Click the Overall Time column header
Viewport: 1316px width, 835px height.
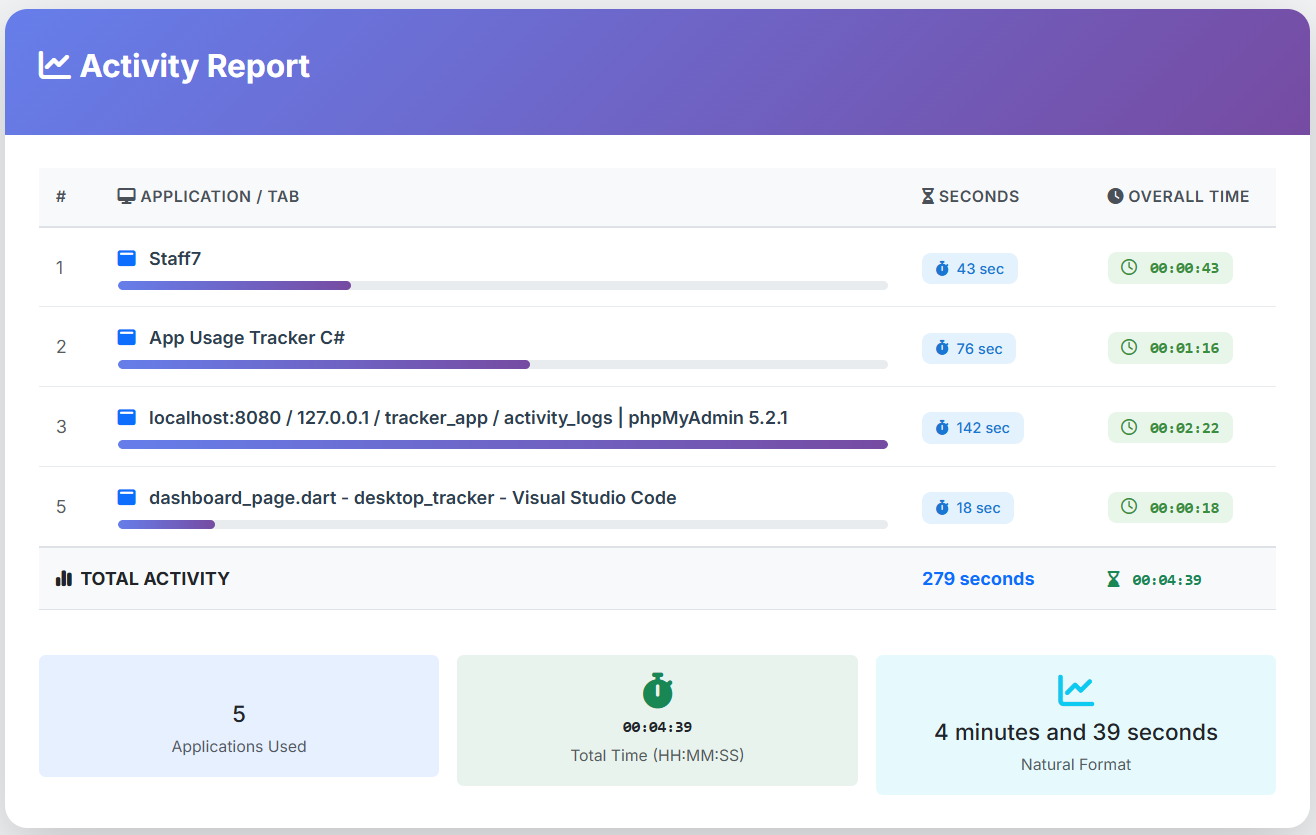tap(1178, 197)
